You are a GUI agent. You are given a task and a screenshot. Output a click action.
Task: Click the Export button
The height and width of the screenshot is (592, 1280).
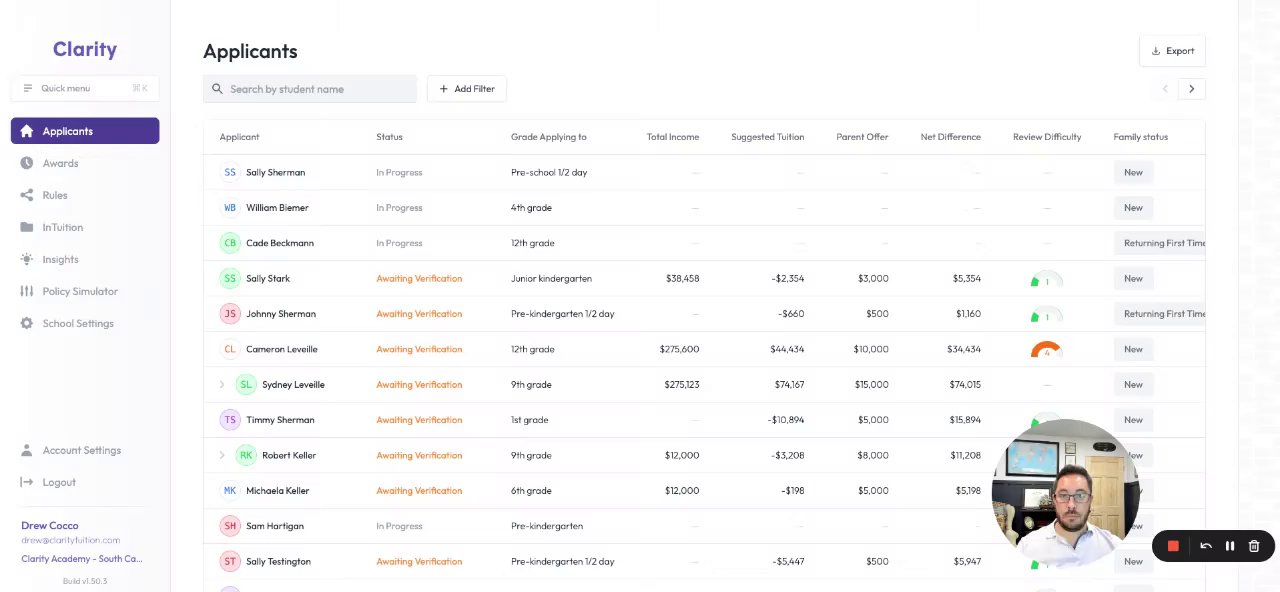tap(1172, 51)
